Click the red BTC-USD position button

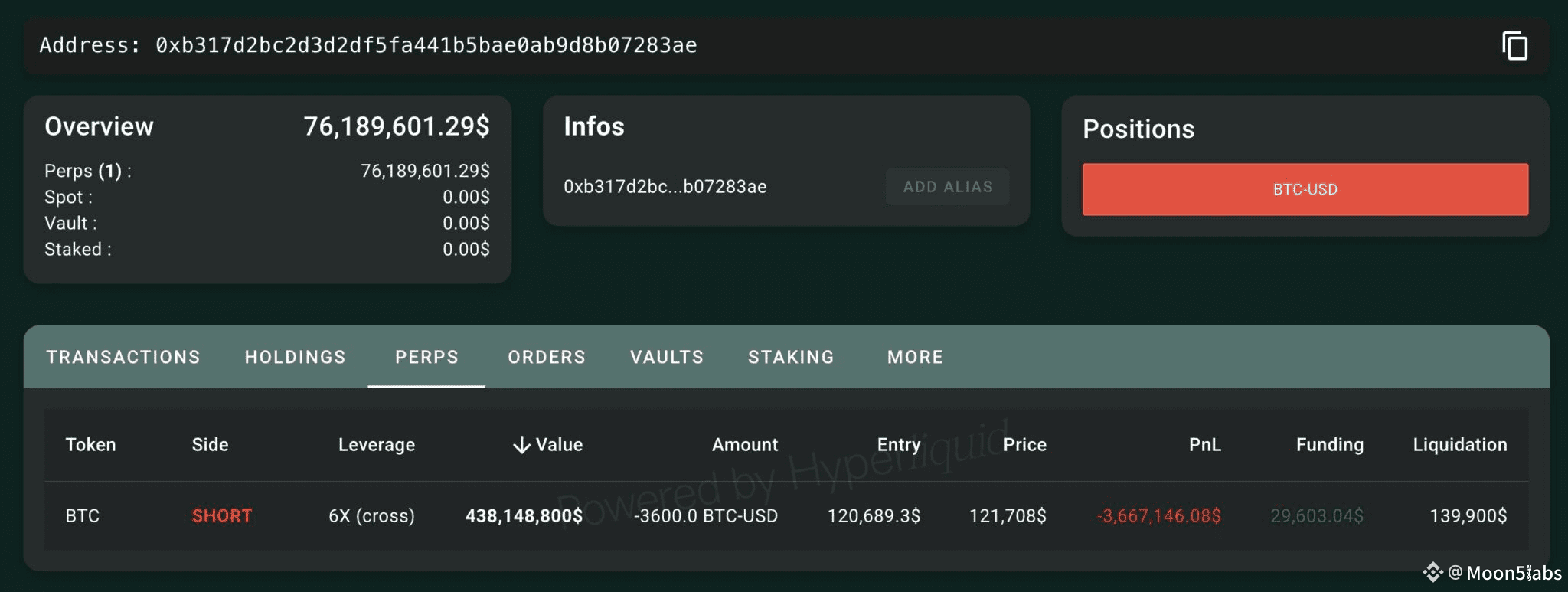click(x=1305, y=189)
